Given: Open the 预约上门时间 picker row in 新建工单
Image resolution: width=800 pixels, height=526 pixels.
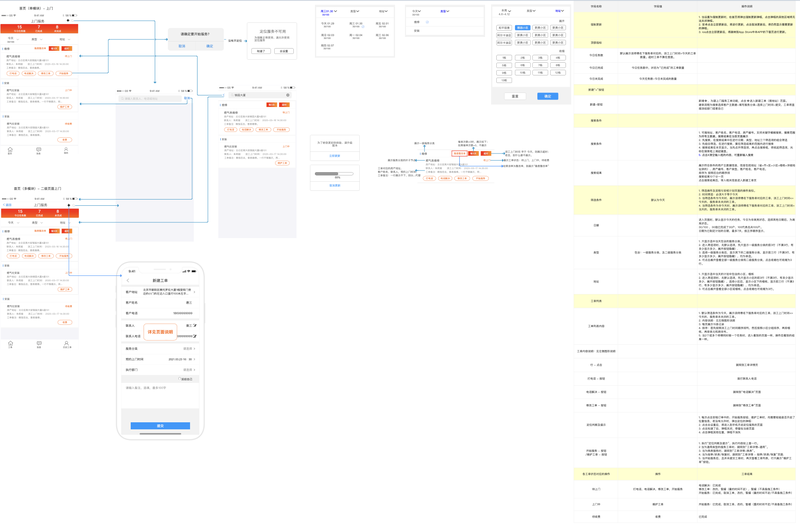Looking at the screenshot, I should 160,359.
